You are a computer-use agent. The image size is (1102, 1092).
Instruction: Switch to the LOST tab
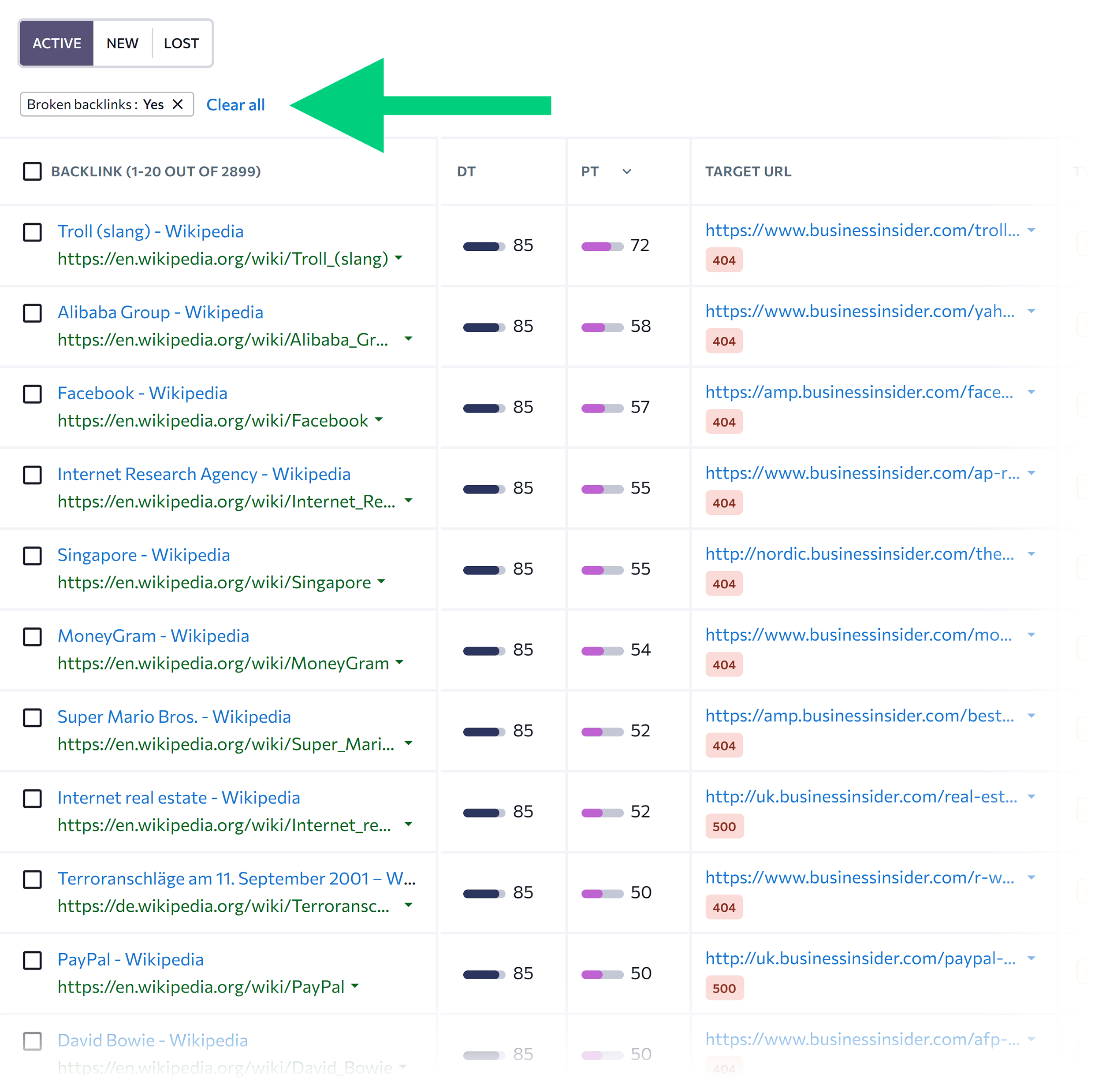tap(181, 43)
